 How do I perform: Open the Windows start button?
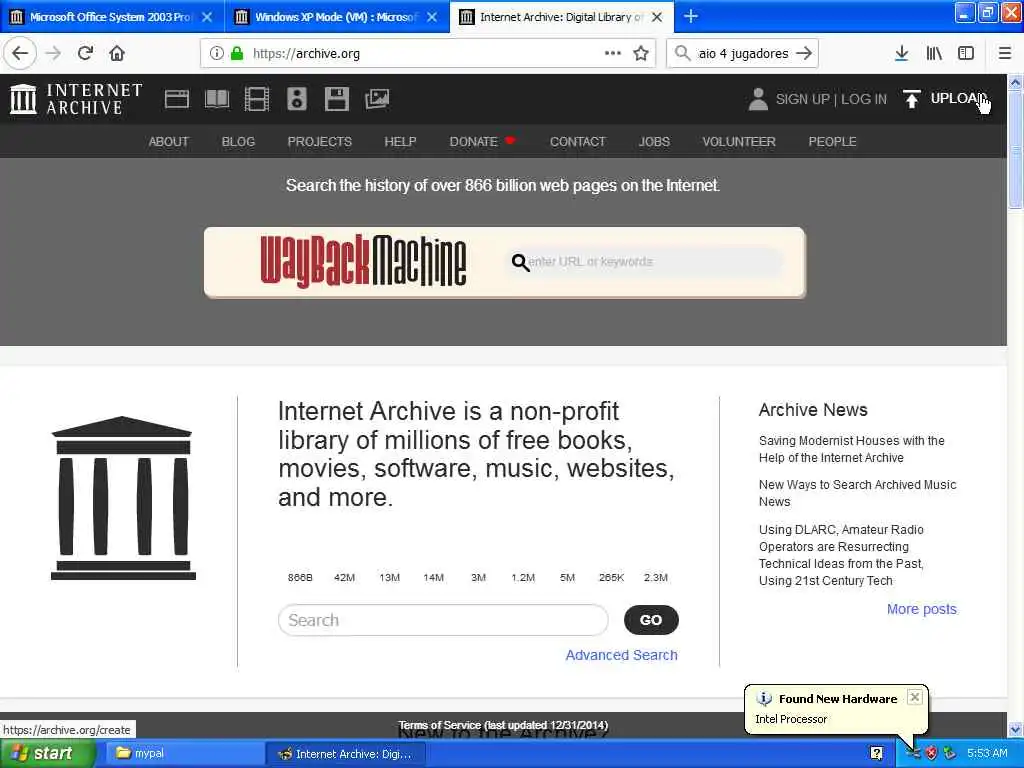click(x=48, y=754)
